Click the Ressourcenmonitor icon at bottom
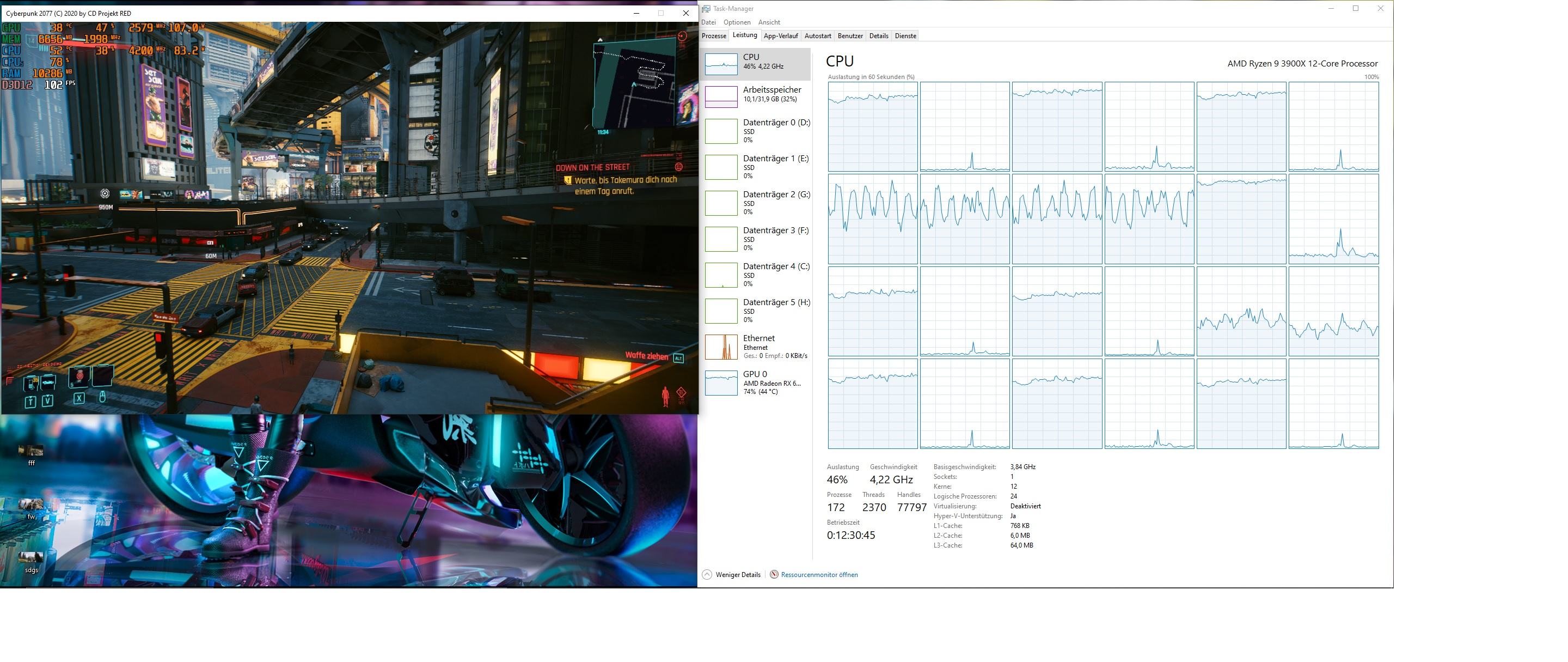1568x662 pixels. 774,574
